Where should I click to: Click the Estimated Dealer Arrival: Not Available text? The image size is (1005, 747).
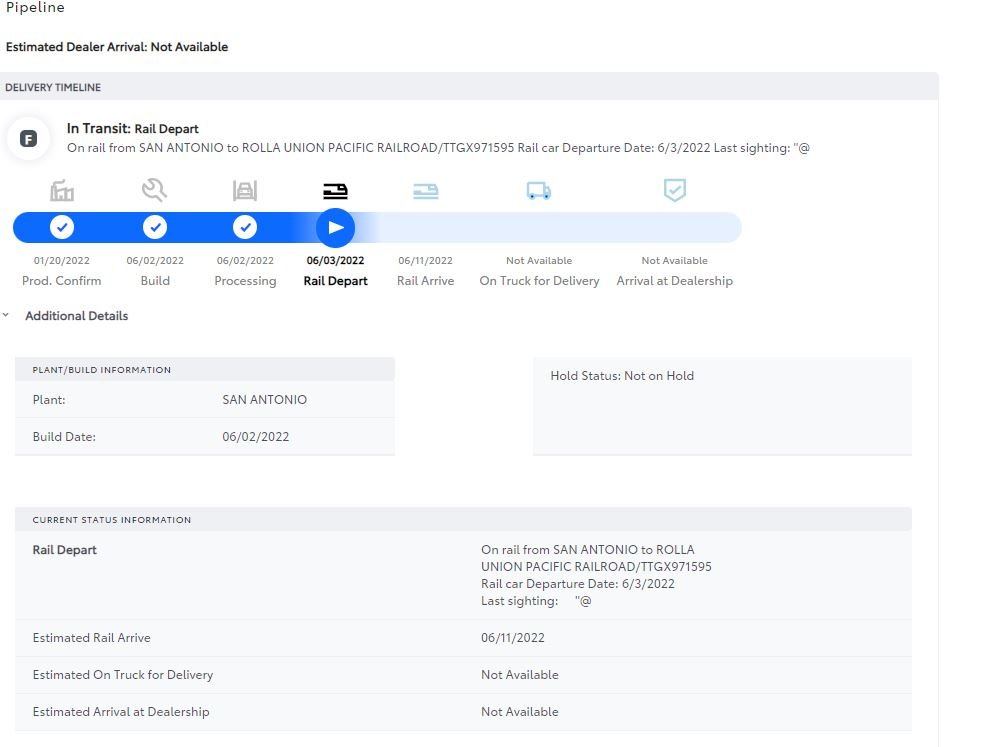coord(117,47)
